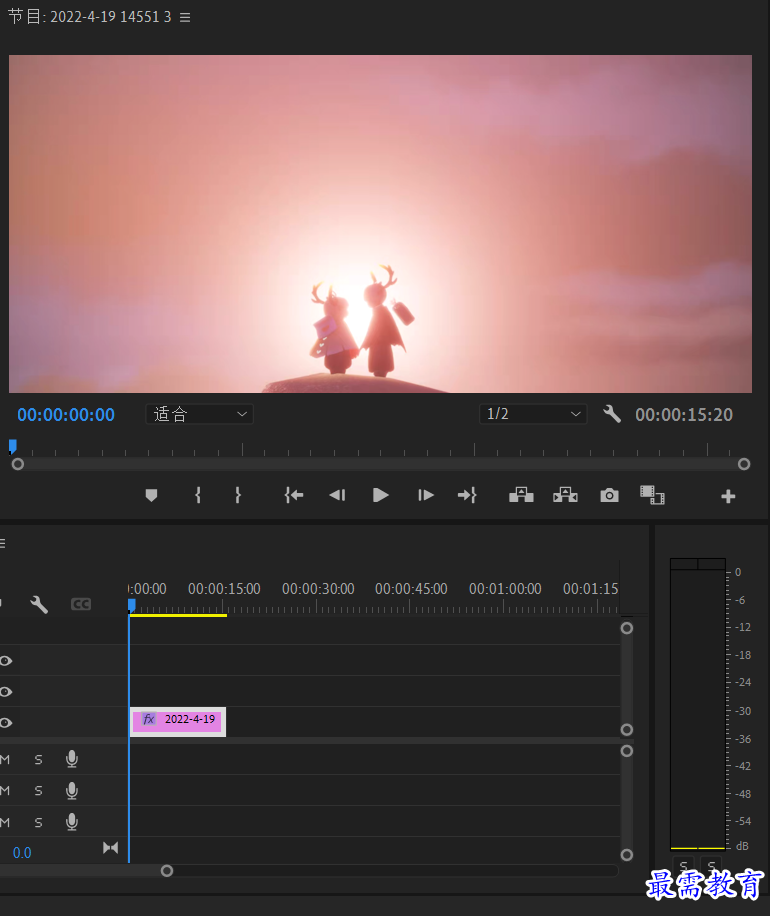
Task: Click the Lift button
Action: pos(521,495)
